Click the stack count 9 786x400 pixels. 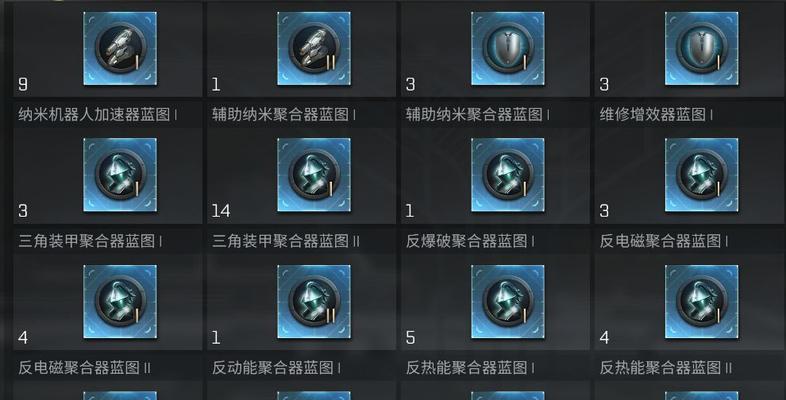pos(23,84)
